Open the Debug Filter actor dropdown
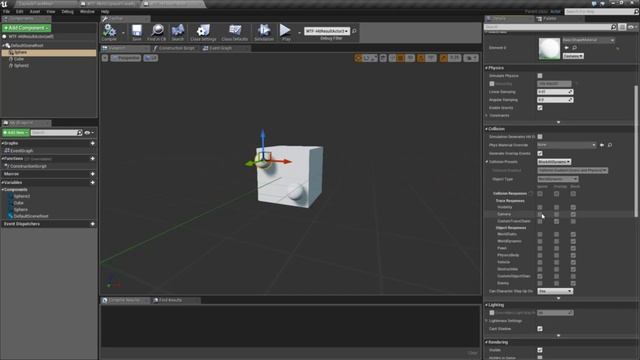Image resolution: width=640 pixels, height=360 pixels. [327, 31]
